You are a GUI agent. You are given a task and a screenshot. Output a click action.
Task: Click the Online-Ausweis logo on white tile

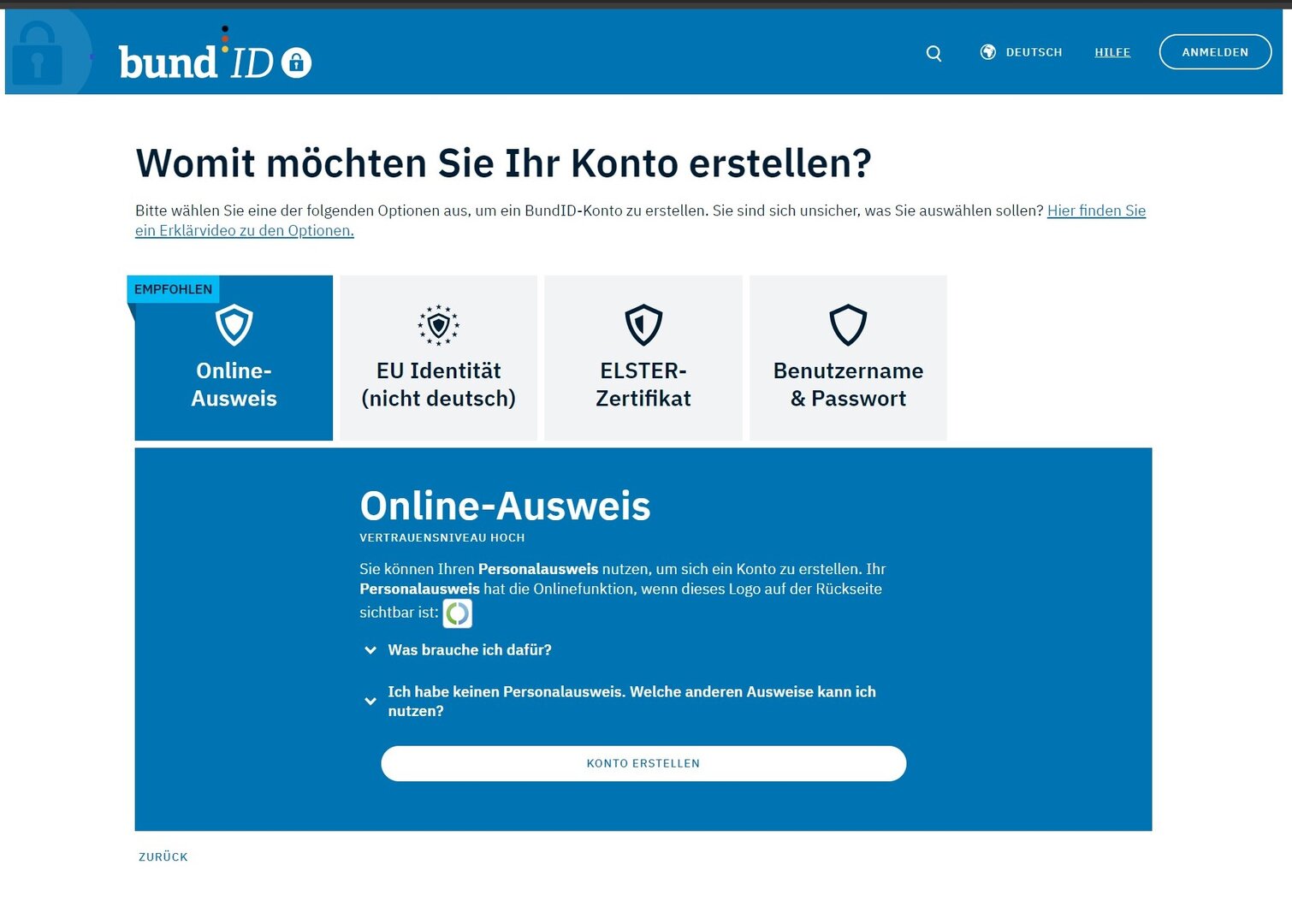[457, 613]
